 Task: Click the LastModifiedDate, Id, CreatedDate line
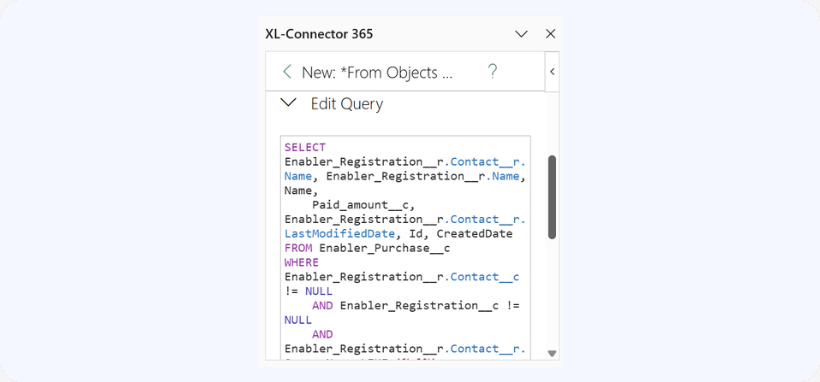[x=398, y=234]
